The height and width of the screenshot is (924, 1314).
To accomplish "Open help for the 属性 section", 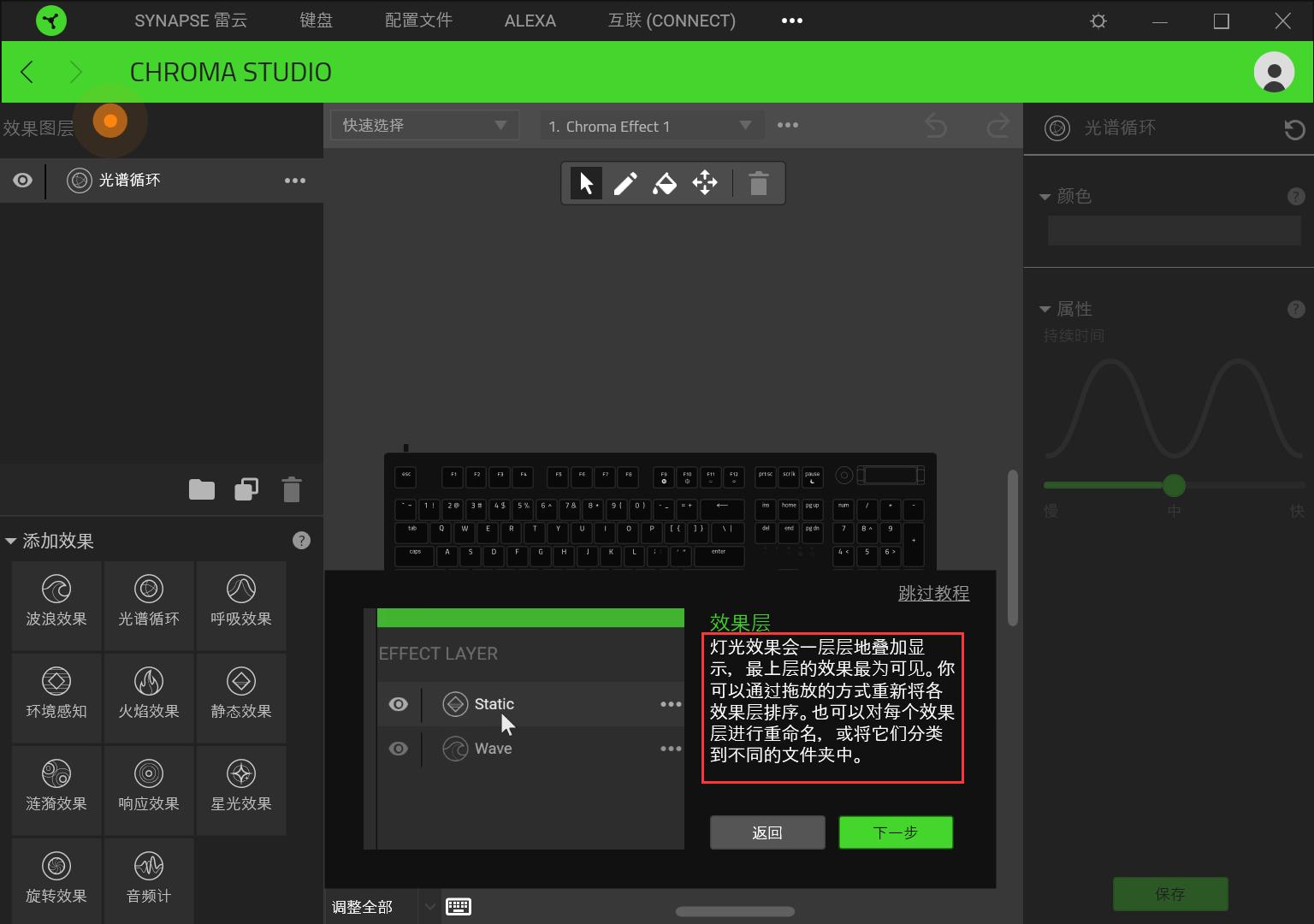I will pyautogui.click(x=1296, y=309).
